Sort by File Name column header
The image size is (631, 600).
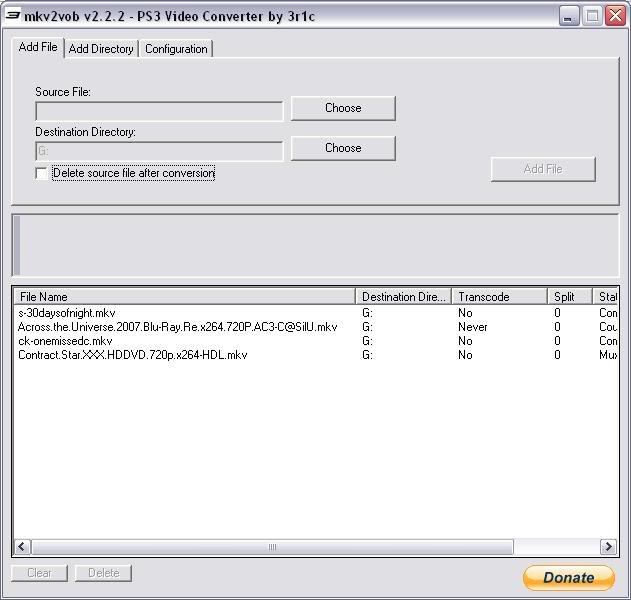(x=184, y=297)
